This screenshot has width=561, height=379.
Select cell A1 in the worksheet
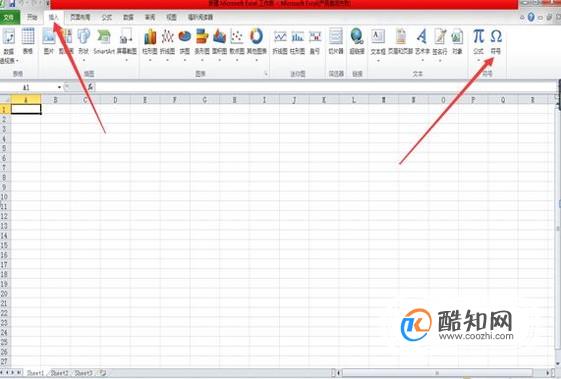(x=26, y=109)
